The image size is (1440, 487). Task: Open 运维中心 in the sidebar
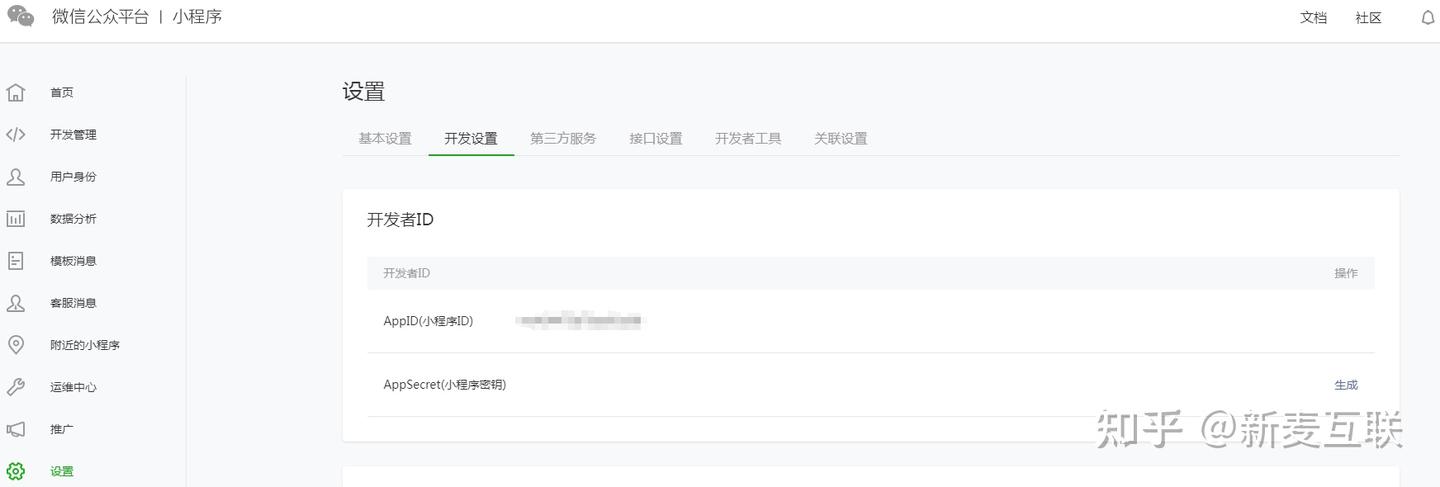coord(73,387)
